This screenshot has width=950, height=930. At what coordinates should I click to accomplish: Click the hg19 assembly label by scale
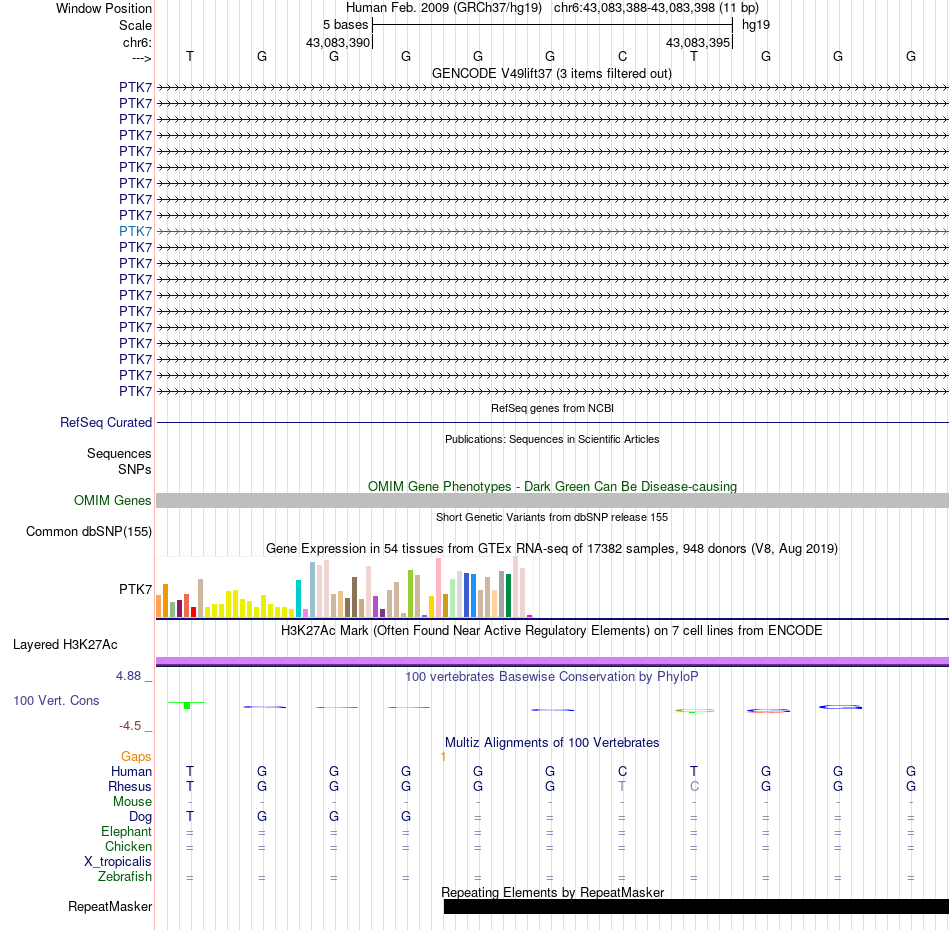point(756,25)
